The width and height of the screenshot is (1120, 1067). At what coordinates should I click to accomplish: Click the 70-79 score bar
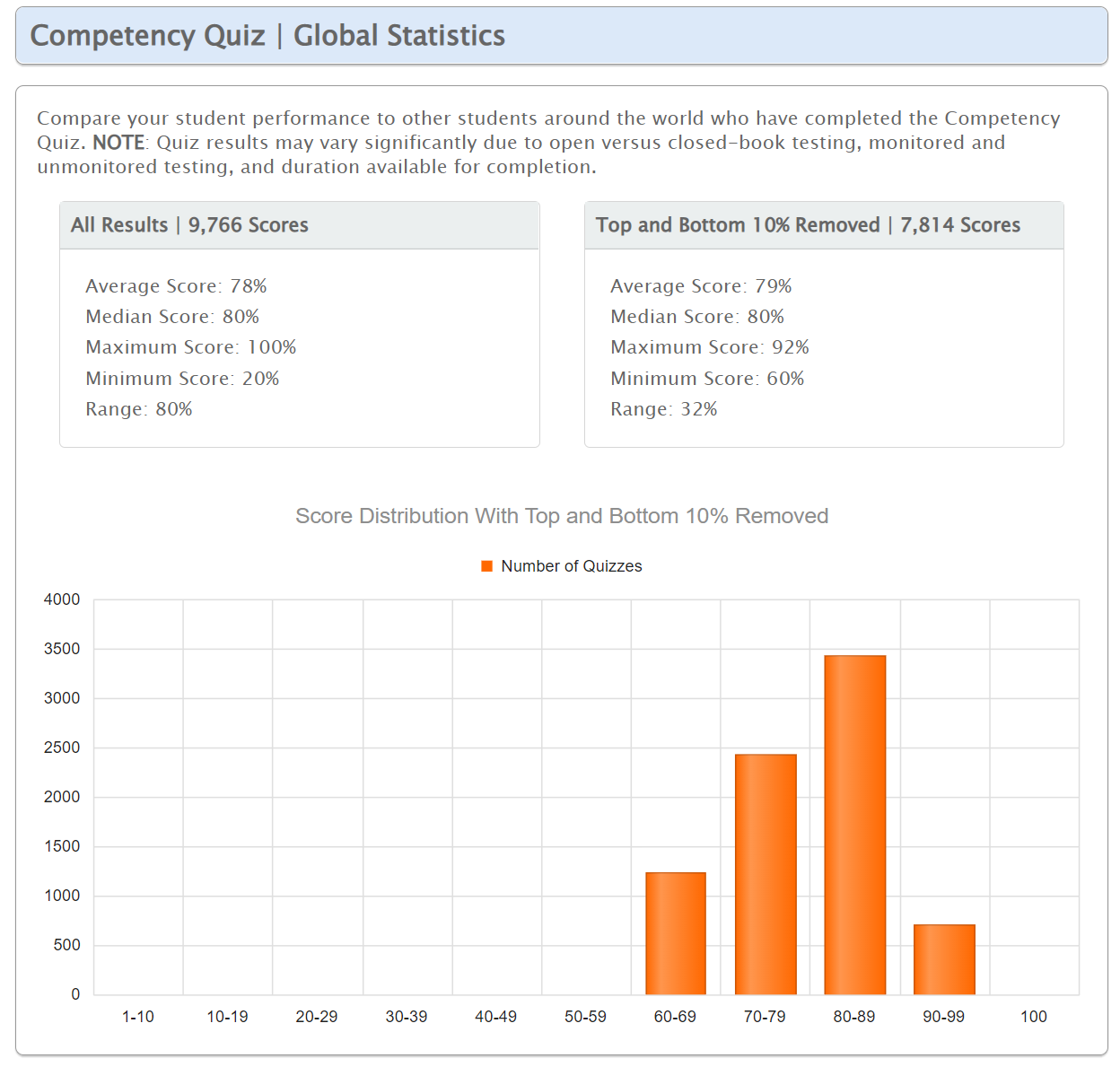pyautogui.click(x=766, y=874)
